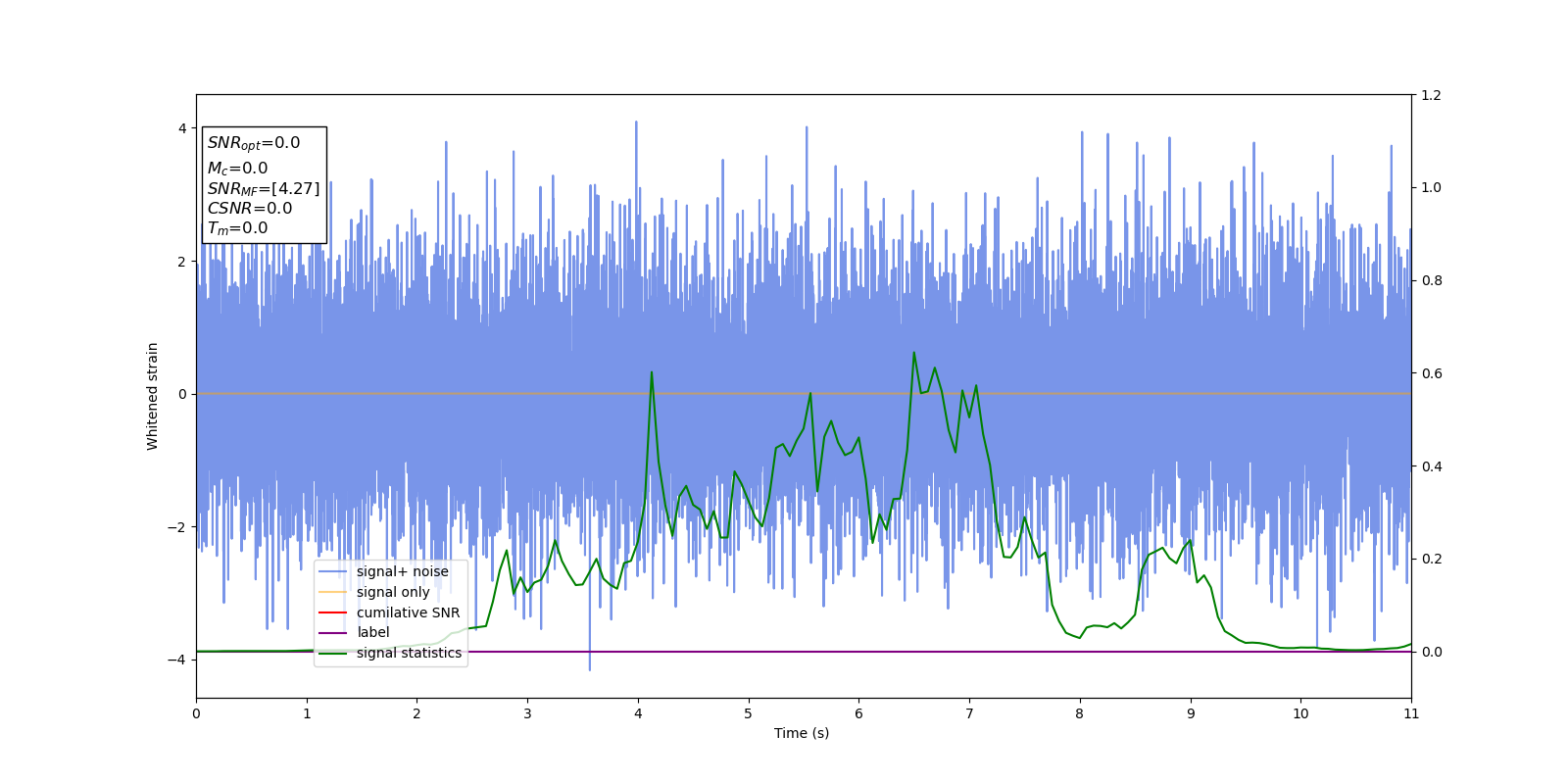Click the Tm=0.0 annotation text
Screen dimensions: 1568x784
(237, 228)
